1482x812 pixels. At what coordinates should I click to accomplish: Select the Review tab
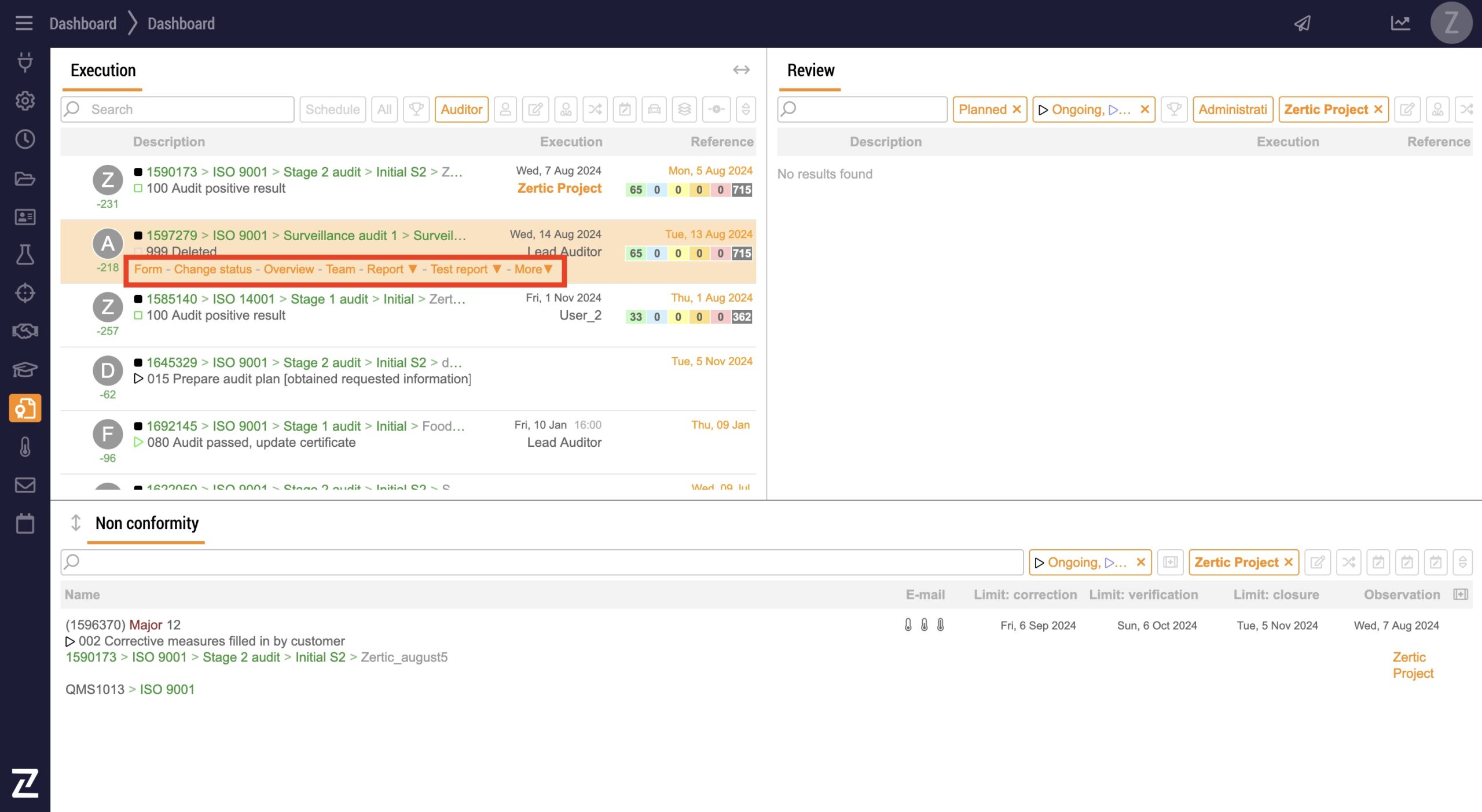(x=810, y=71)
